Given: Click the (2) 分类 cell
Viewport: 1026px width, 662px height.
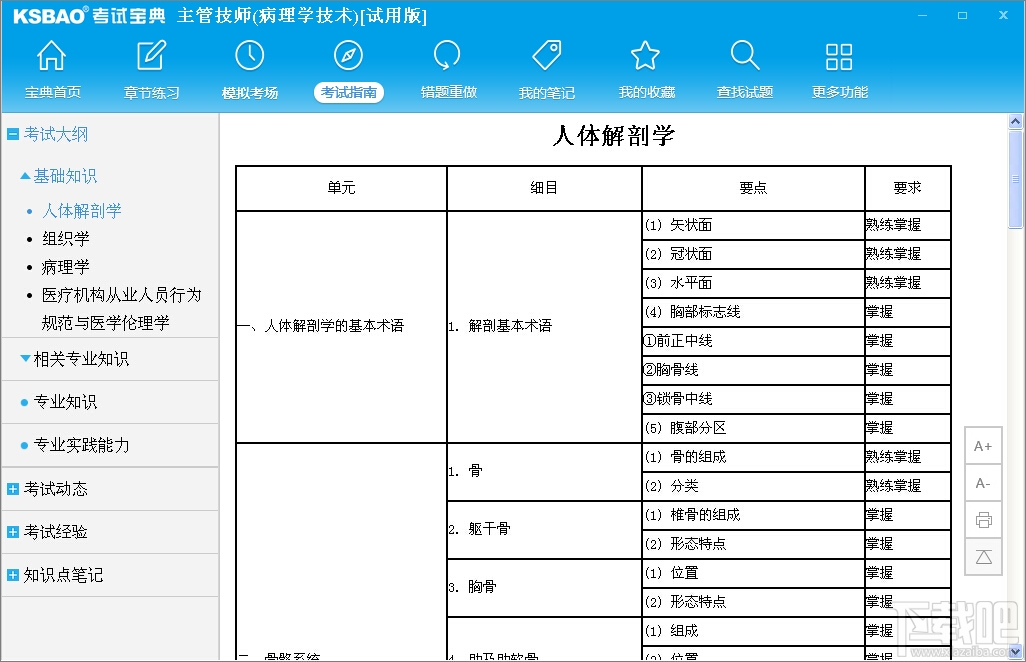Looking at the screenshot, I should click(753, 486).
